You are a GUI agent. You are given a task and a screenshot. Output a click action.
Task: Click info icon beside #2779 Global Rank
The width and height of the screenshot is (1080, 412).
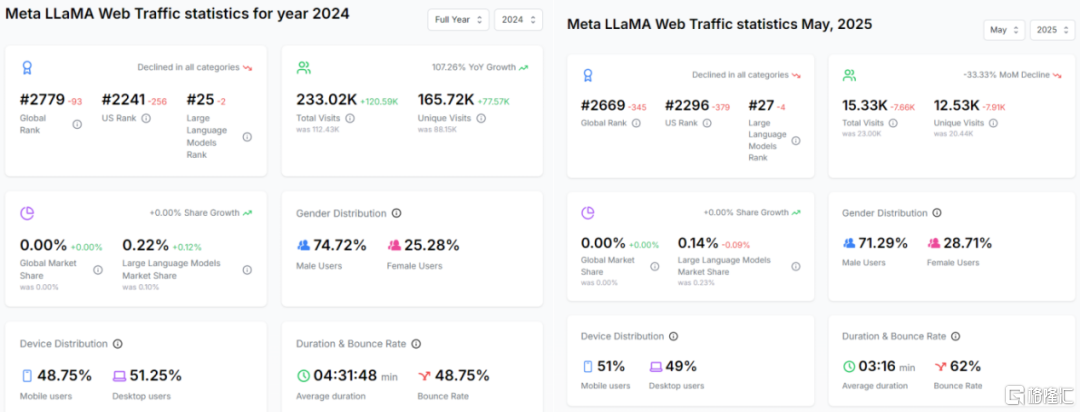point(77,124)
